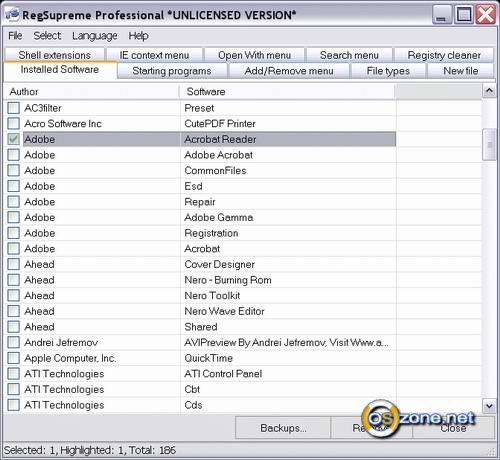
Task: Go to Search menu tab
Action: [349, 55]
